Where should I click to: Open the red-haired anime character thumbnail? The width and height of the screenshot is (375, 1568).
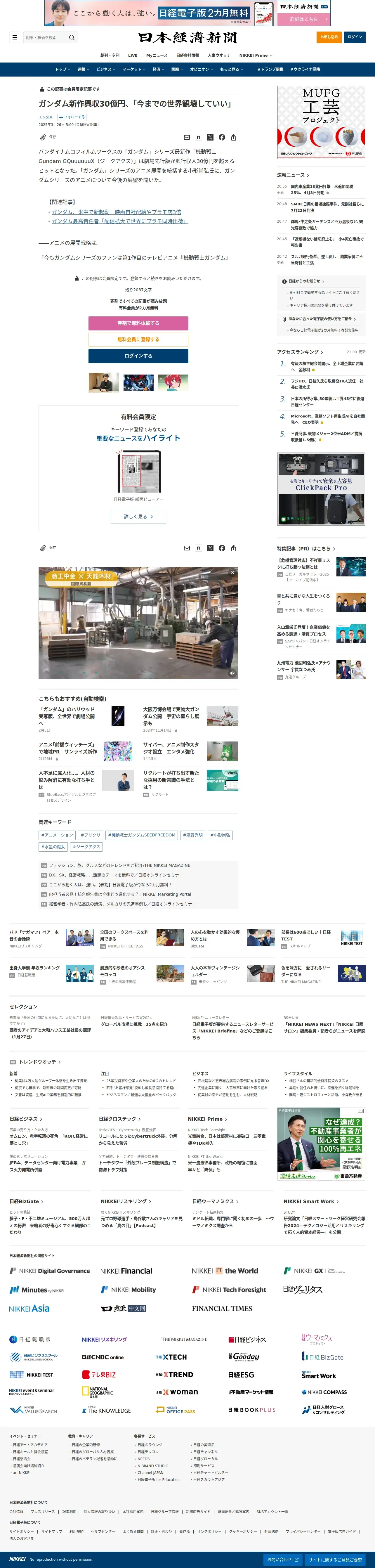[x=173, y=382]
